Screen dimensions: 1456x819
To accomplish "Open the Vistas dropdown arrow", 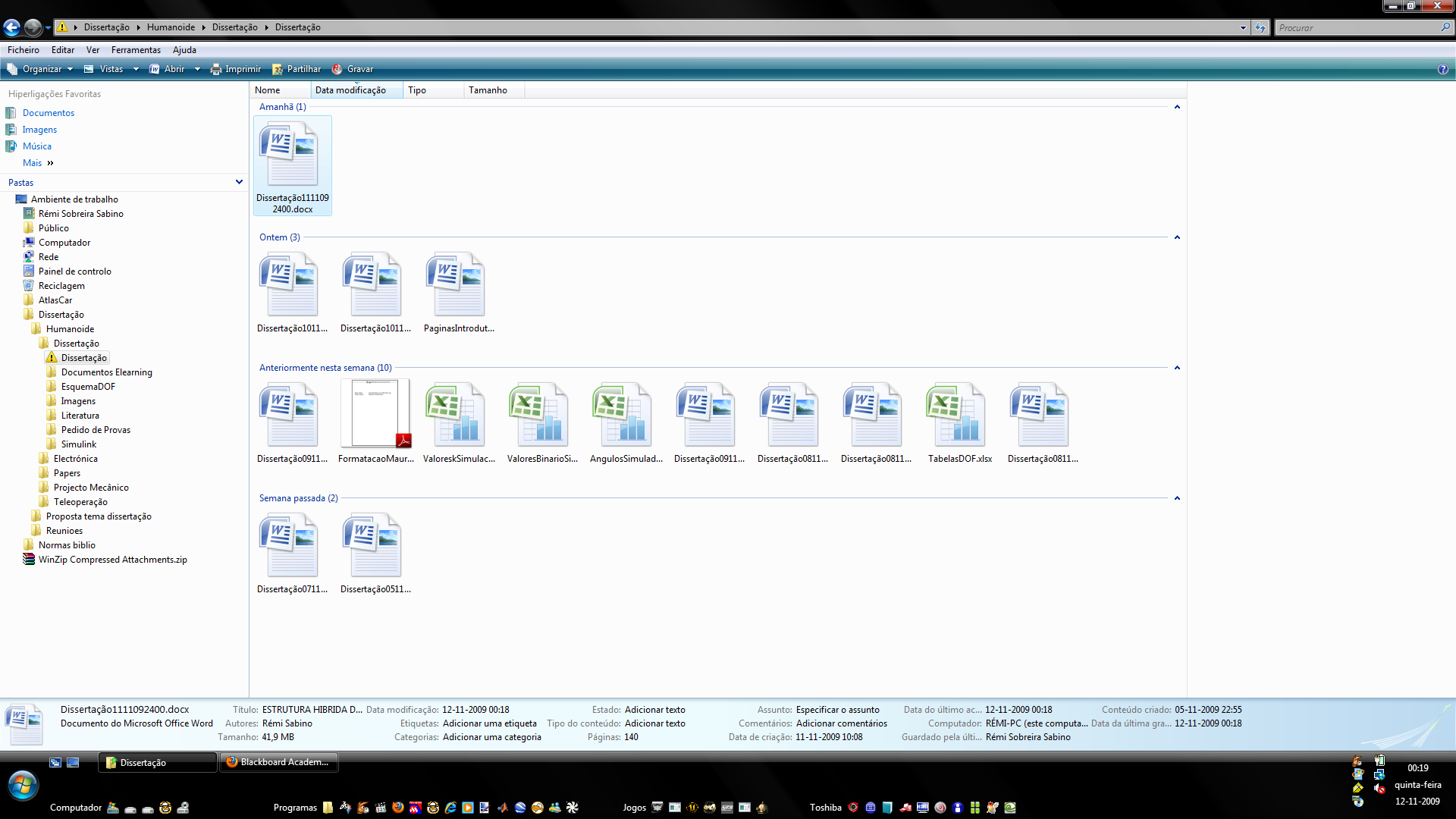I will coord(136,69).
